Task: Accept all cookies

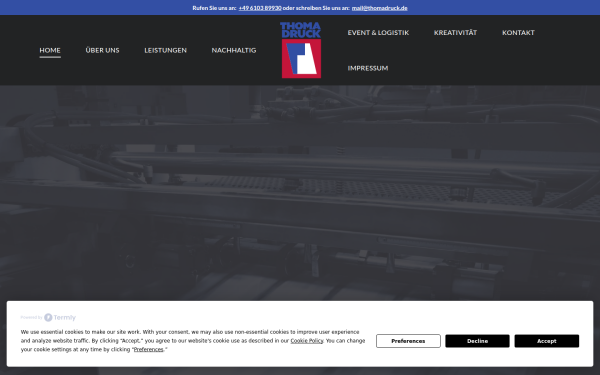Action: click(x=546, y=341)
